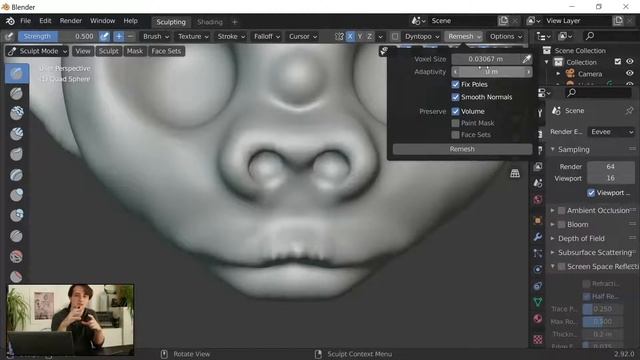Uncheck the Fix Poles checkbox
The width and height of the screenshot is (640, 360).
point(456,84)
